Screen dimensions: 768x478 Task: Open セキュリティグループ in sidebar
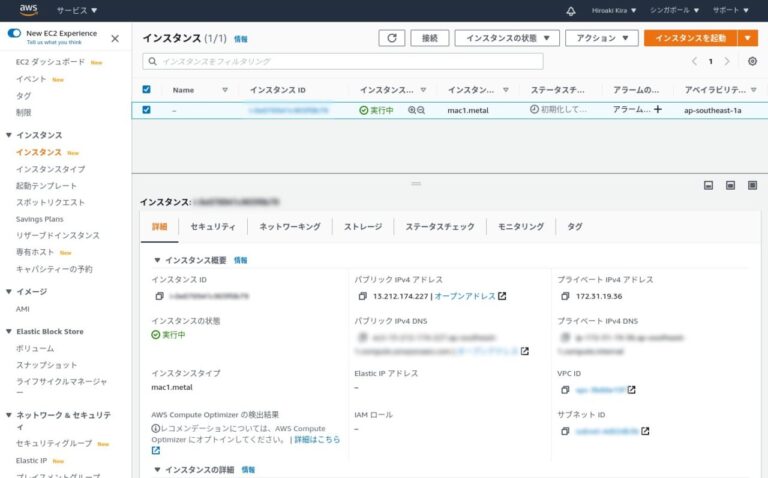tap(54, 443)
